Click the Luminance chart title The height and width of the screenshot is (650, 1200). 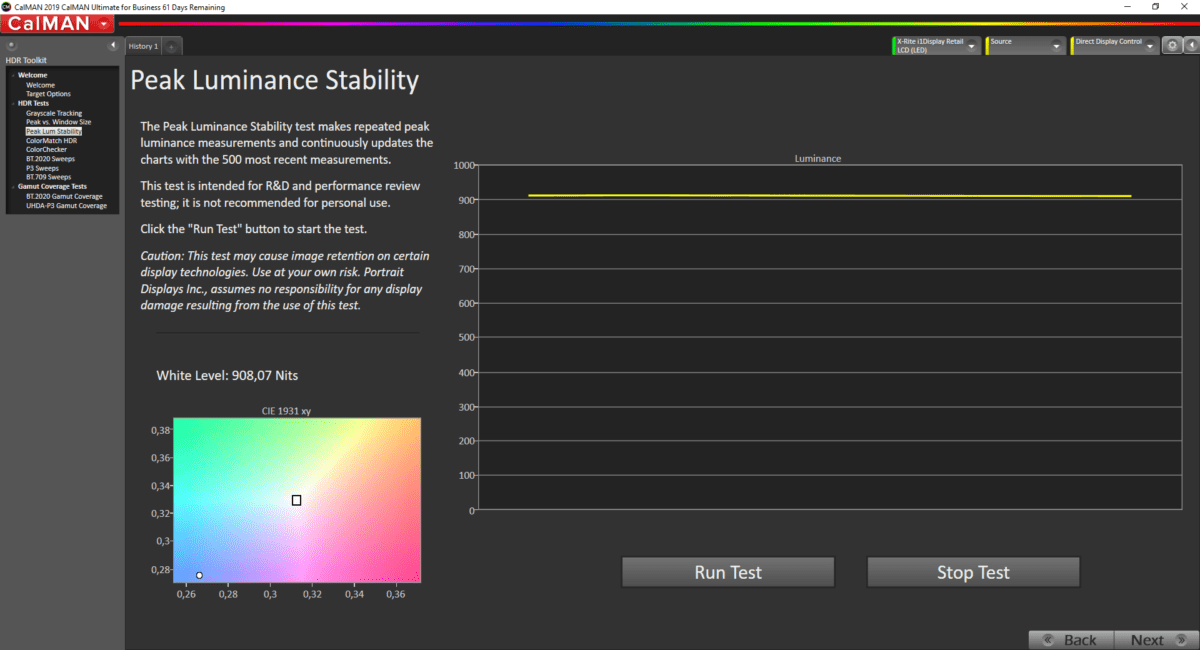coord(818,159)
